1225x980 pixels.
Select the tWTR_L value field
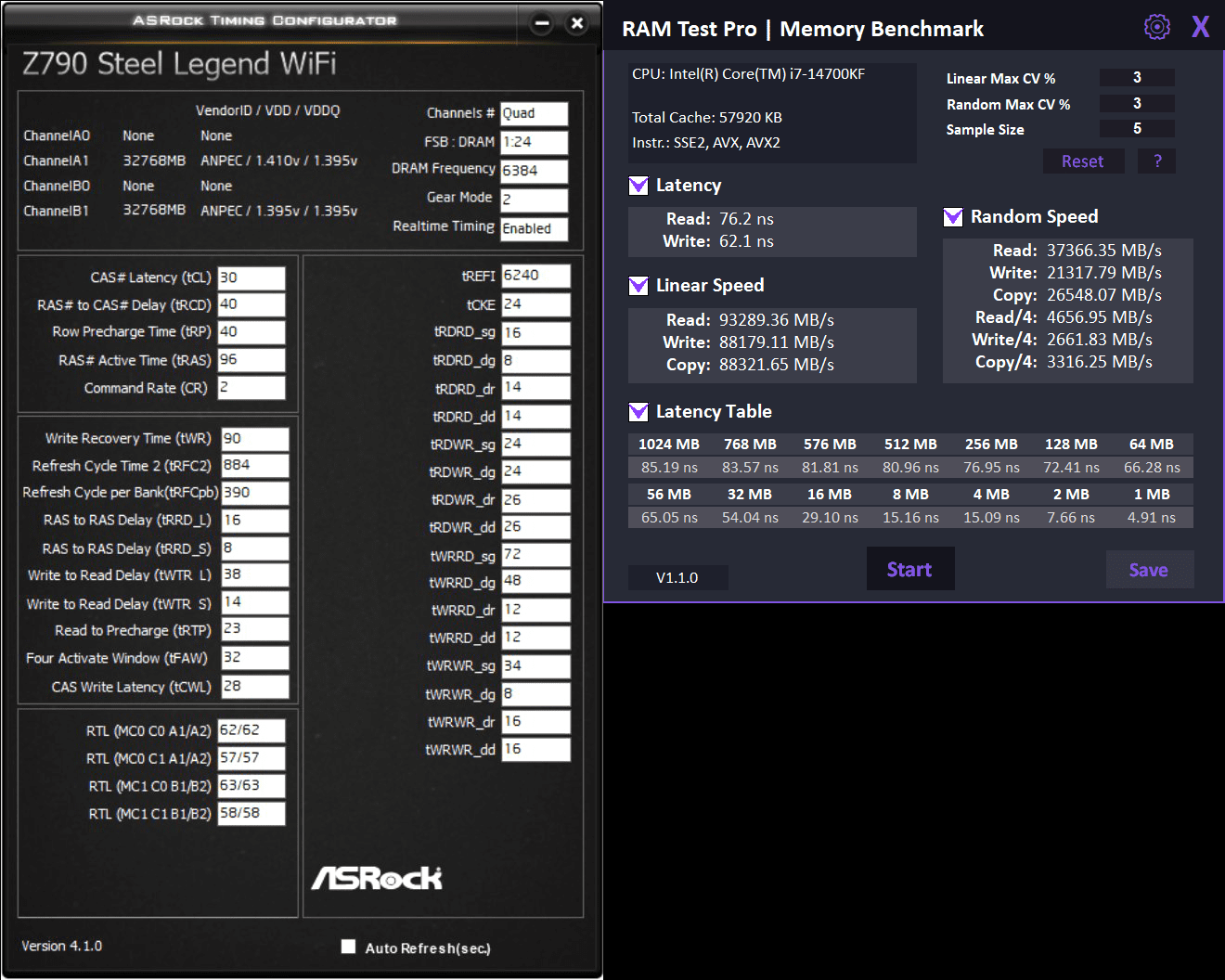[x=255, y=575]
